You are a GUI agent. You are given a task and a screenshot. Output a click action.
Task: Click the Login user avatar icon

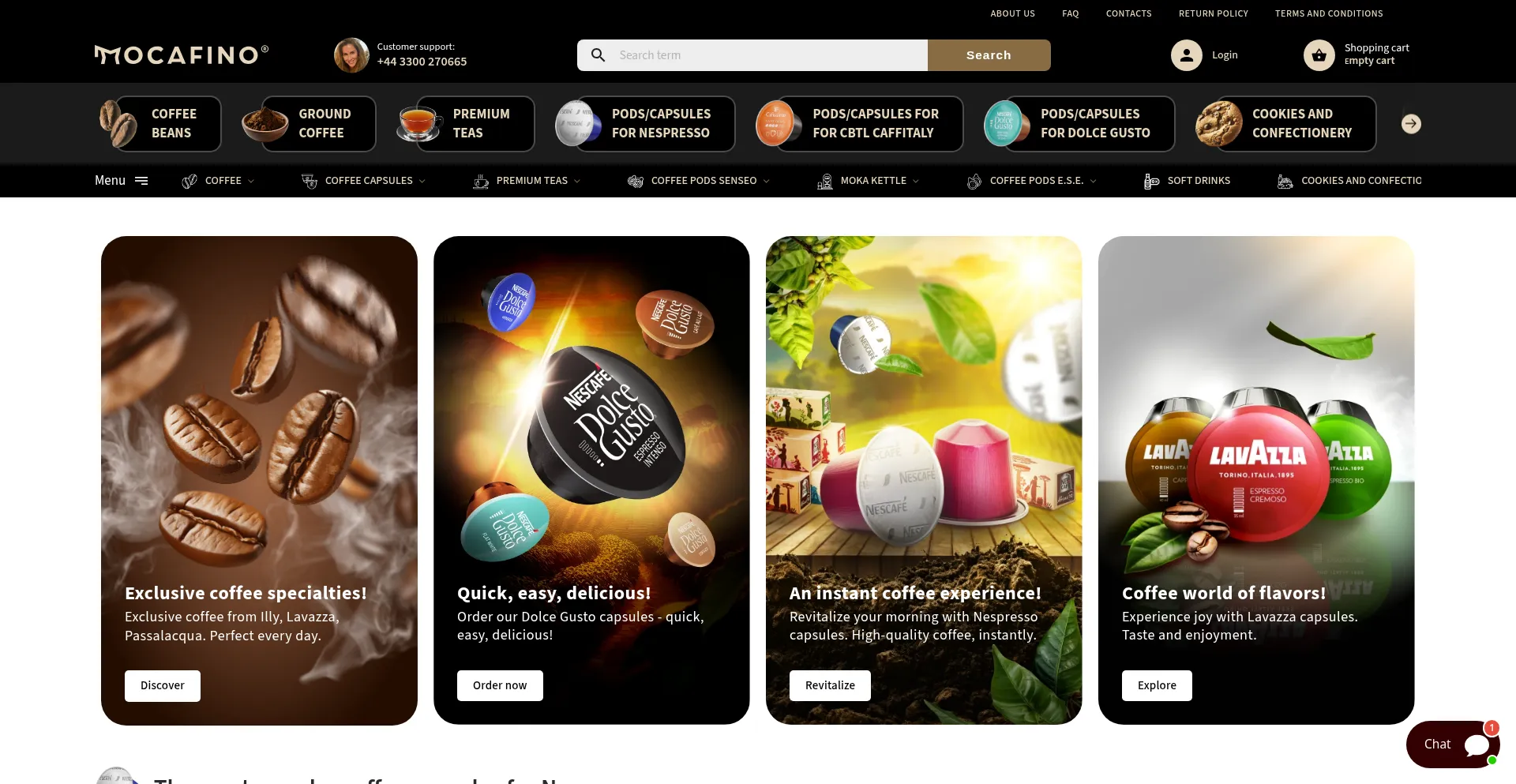click(x=1186, y=55)
